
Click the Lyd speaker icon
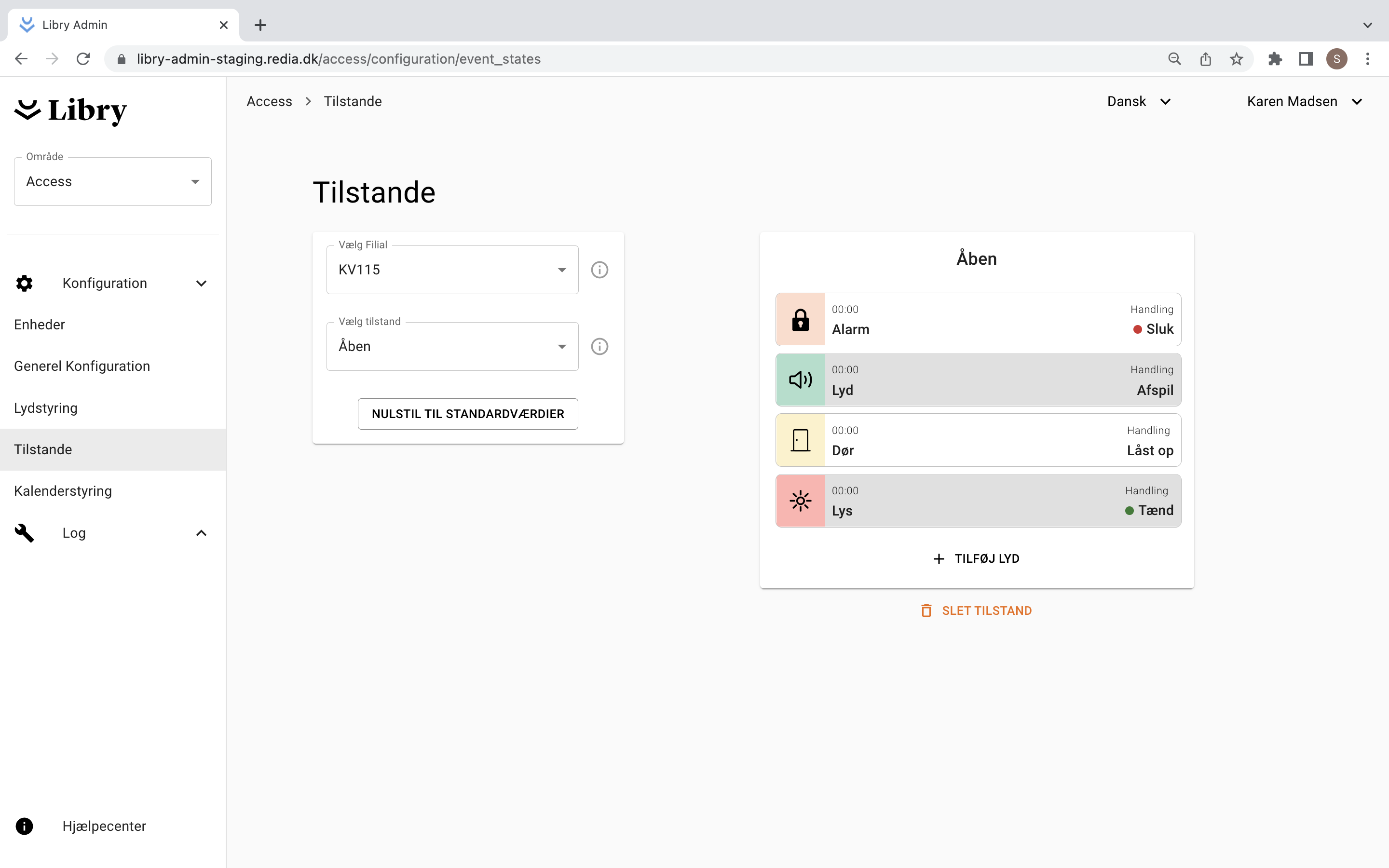[x=800, y=380]
